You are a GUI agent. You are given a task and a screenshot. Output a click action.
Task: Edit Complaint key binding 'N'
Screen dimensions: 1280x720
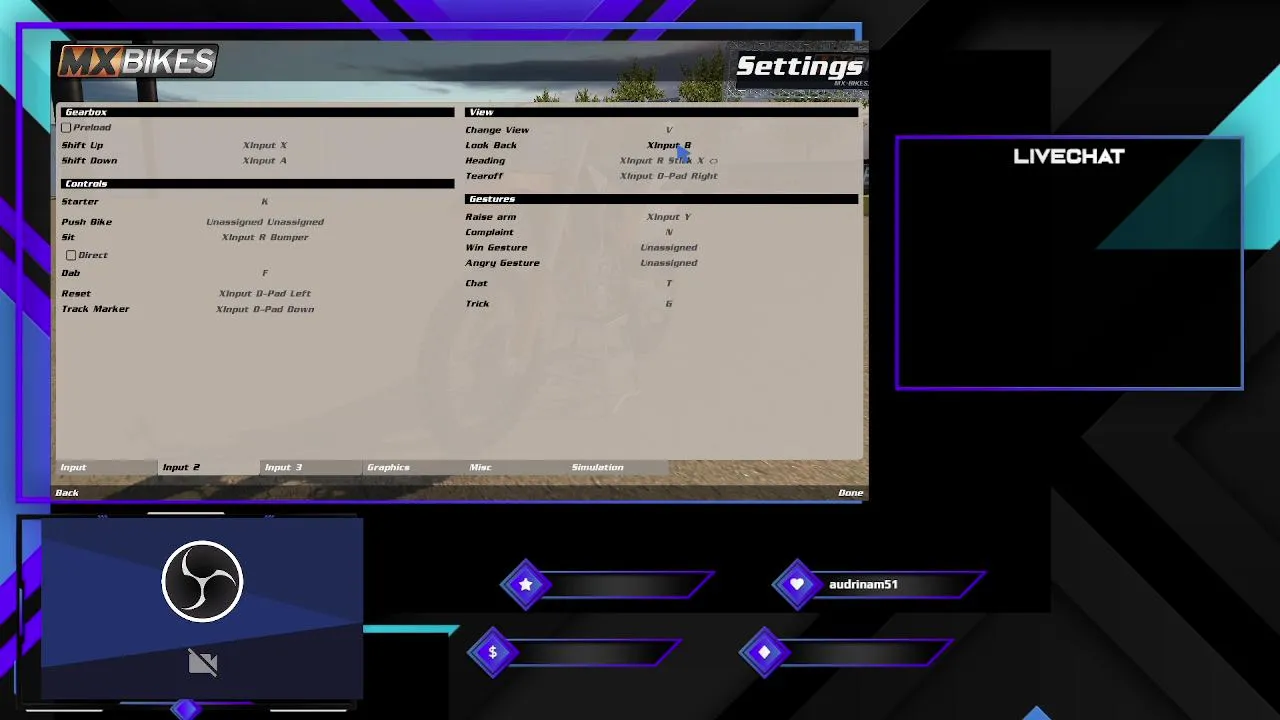click(x=669, y=232)
